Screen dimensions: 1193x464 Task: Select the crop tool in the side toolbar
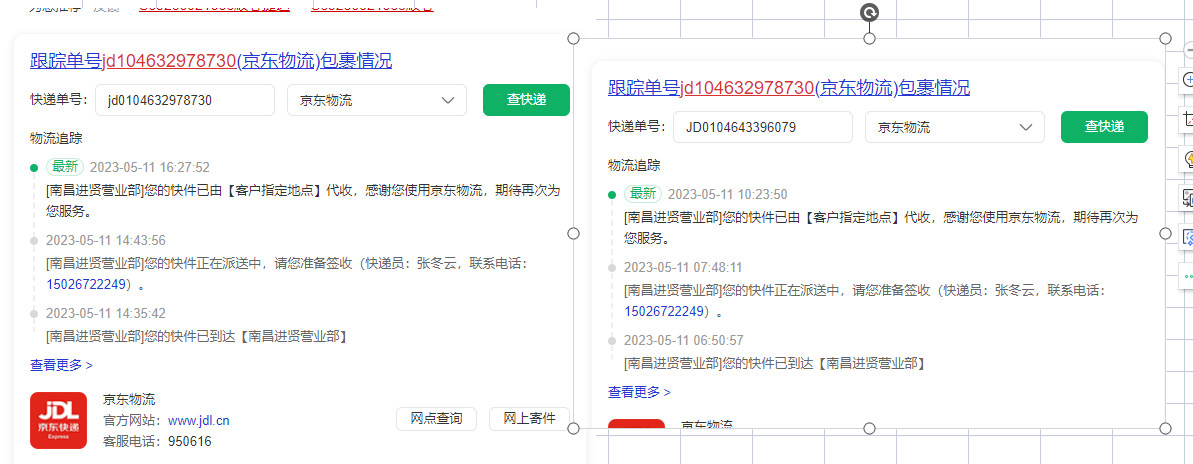coord(1188,119)
